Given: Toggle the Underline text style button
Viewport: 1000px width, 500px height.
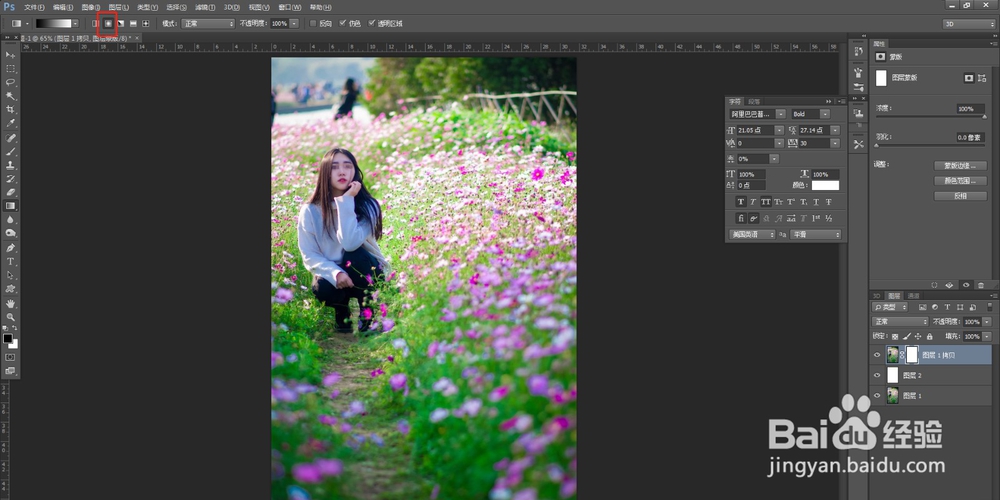Looking at the screenshot, I should coord(816,202).
